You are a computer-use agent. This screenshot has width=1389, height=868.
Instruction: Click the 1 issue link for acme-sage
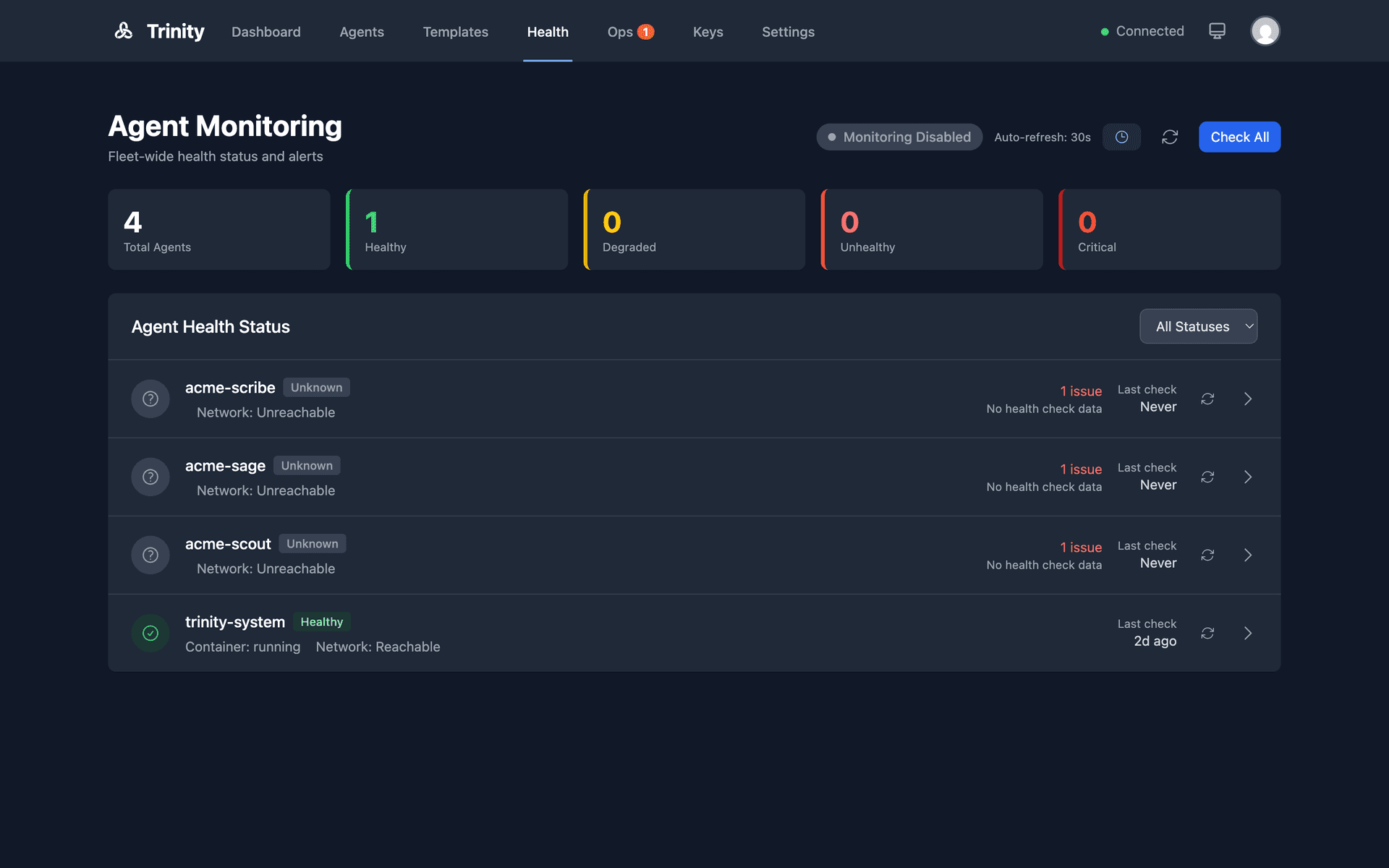(x=1081, y=469)
